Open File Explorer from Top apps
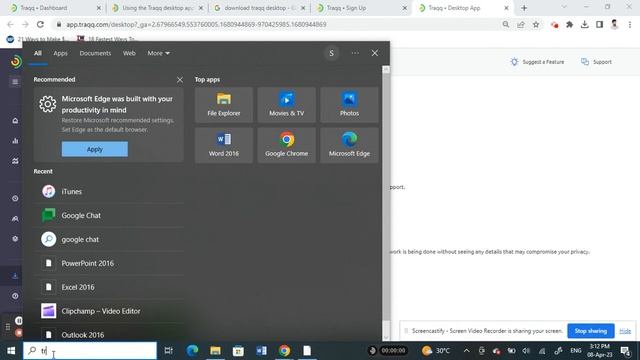Viewport: 640px width, 360px height. click(x=224, y=105)
